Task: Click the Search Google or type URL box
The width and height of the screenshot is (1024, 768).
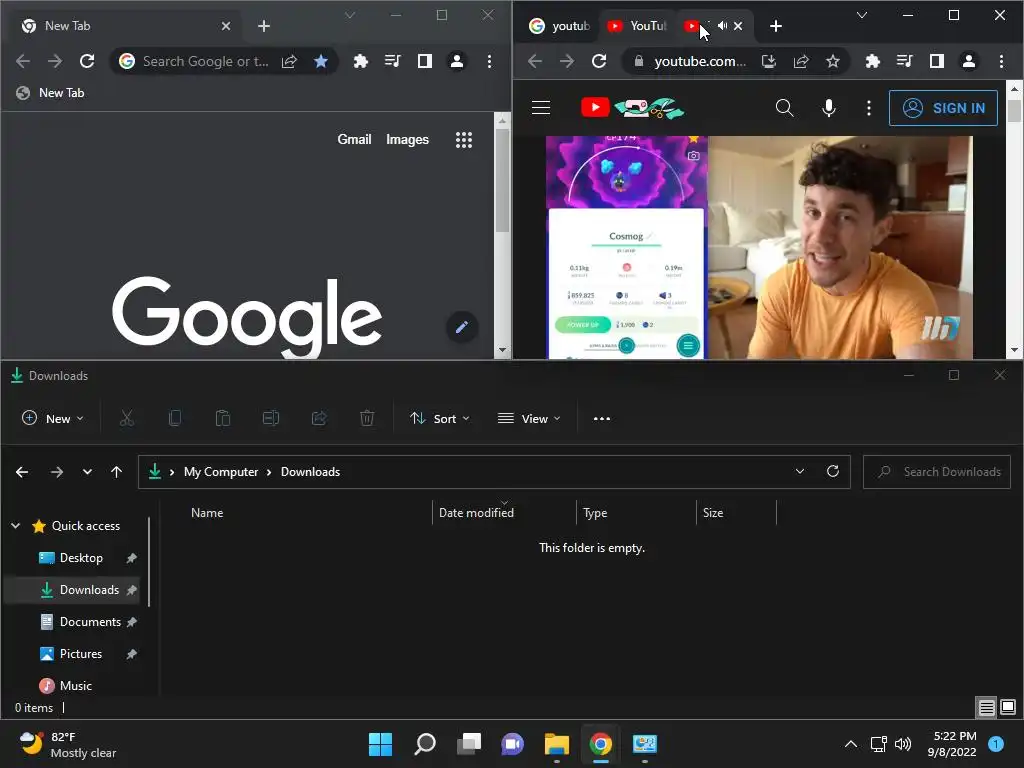Action: [205, 61]
